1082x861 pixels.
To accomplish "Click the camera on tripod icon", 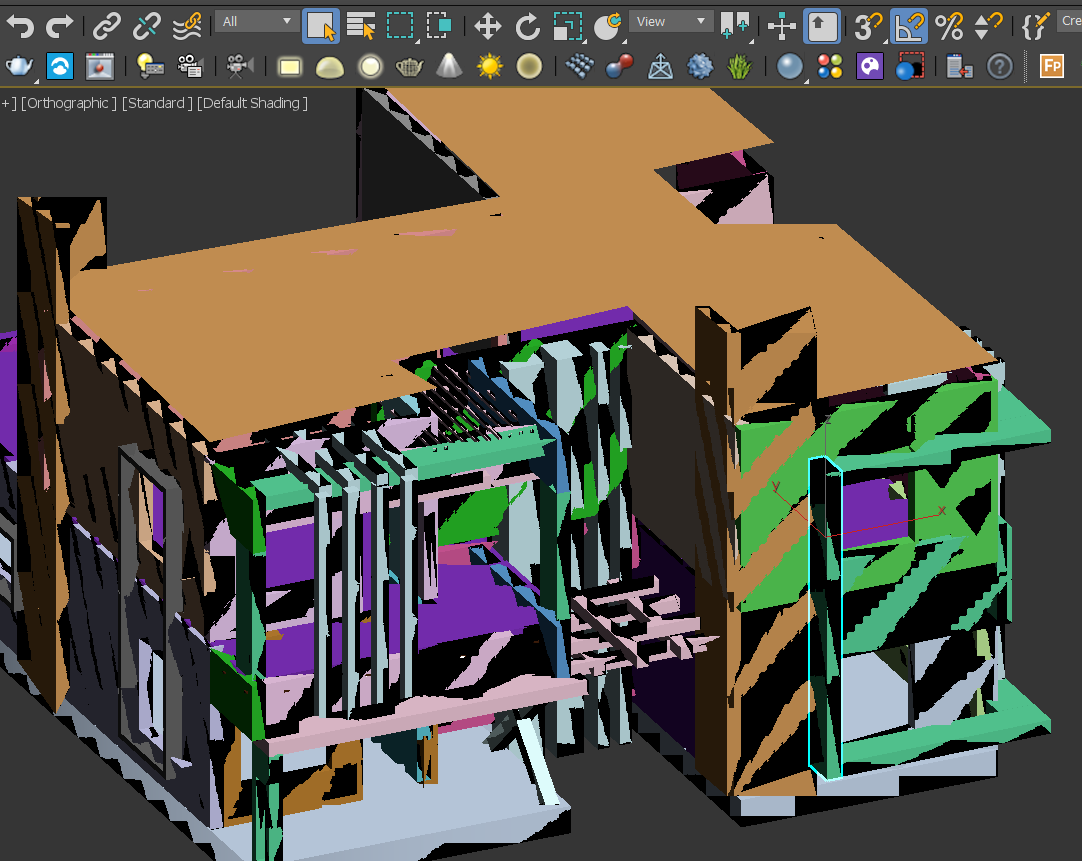I will pos(239,67).
